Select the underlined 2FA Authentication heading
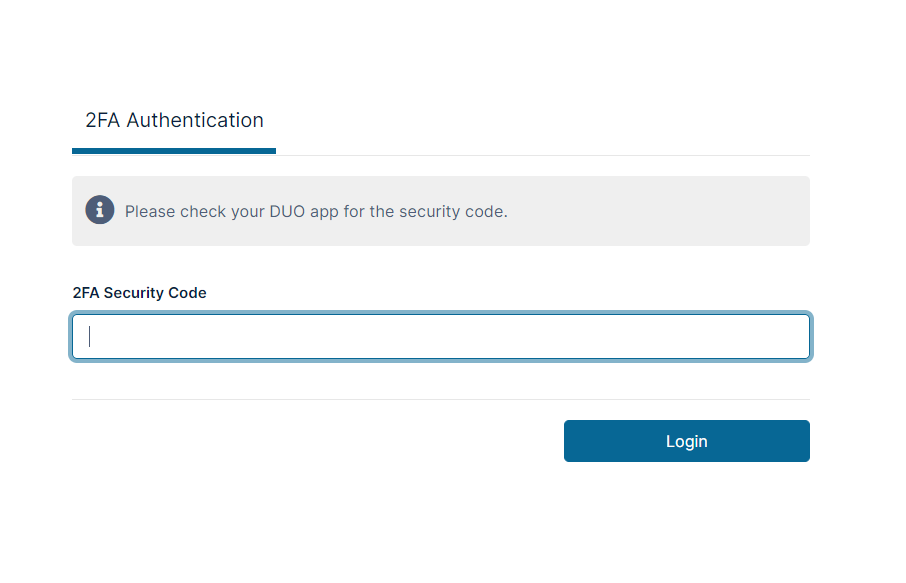Image resolution: width=906 pixels, height=583 pixels. pos(173,120)
